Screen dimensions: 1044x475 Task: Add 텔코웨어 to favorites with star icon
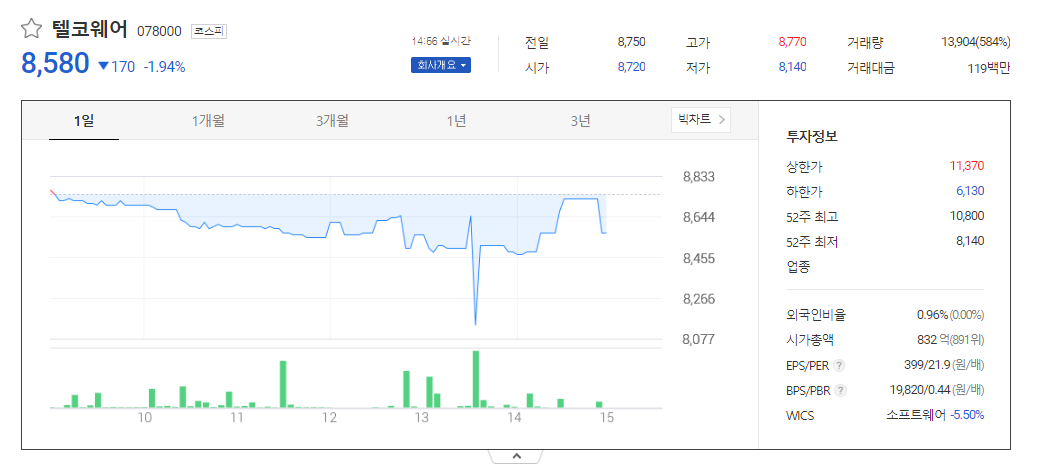31,29
